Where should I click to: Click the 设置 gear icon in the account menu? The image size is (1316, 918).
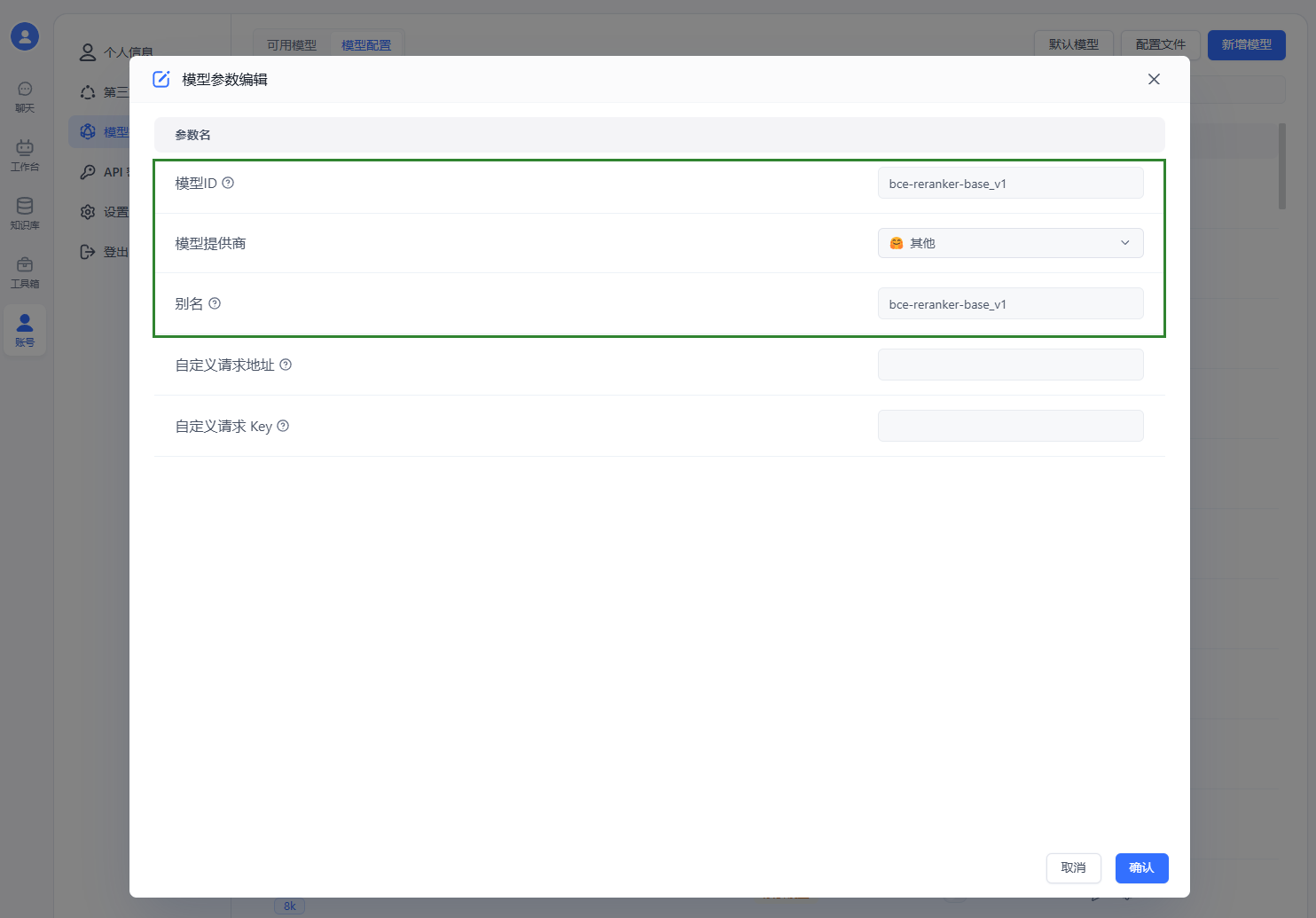[x=88, y=212]
